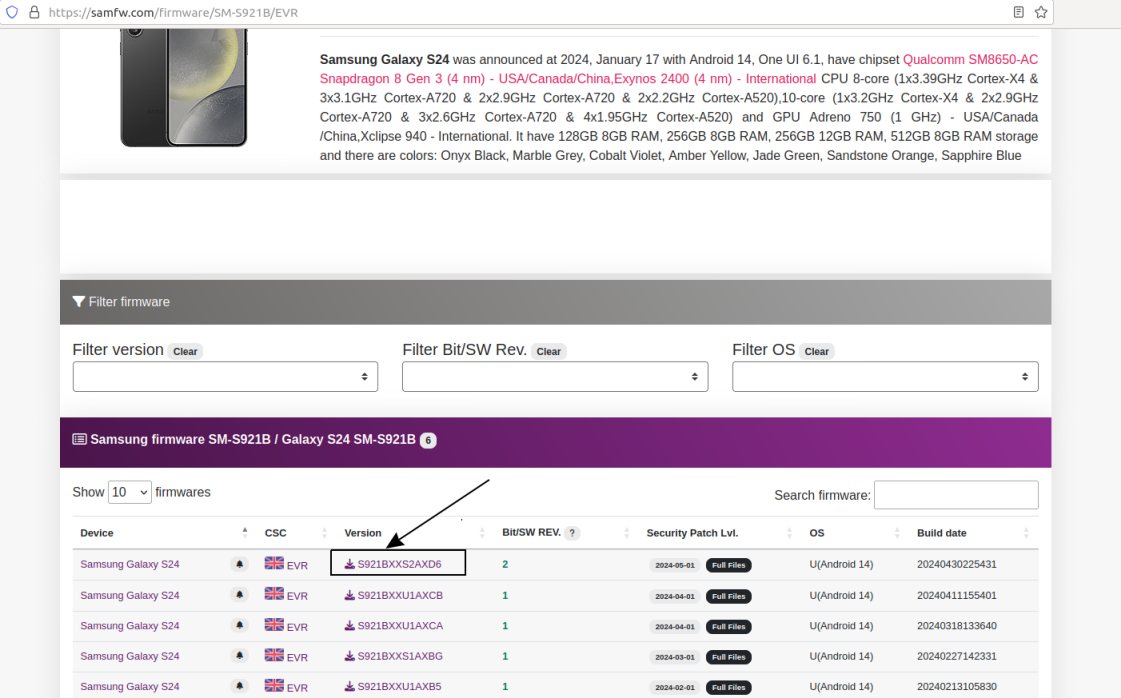This screenshot has height=698, width=1121.
Task: Toggle reader view icon in address bar
Action: [x=1019, y=12]
